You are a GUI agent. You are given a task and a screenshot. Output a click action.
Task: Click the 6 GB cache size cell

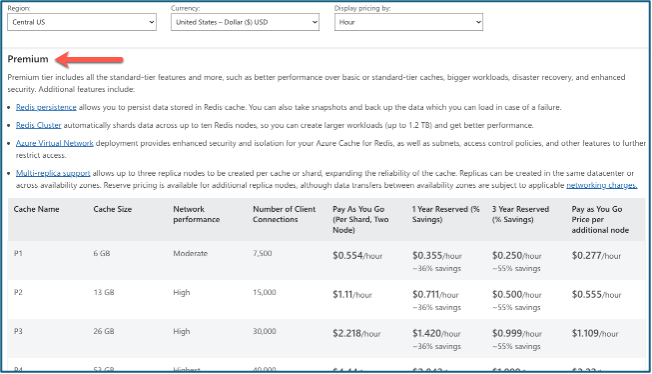(x=102, y=253)
